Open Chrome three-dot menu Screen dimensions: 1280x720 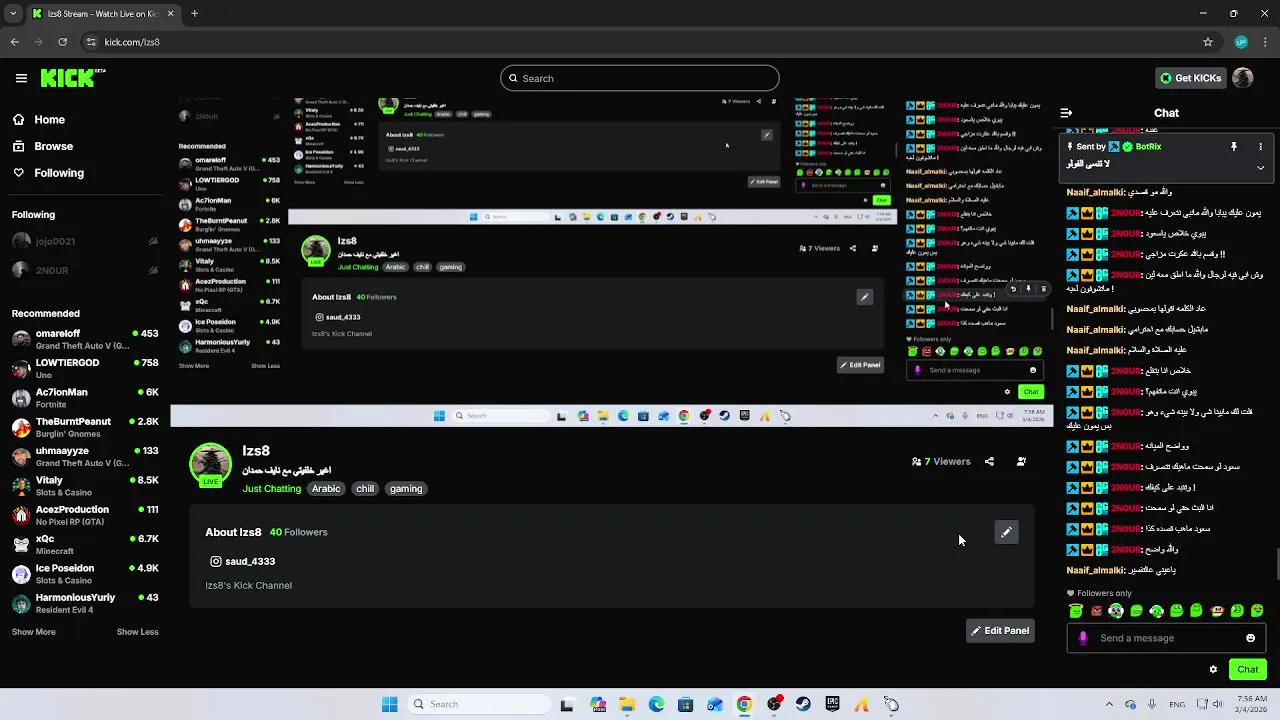coord(1264,42)
